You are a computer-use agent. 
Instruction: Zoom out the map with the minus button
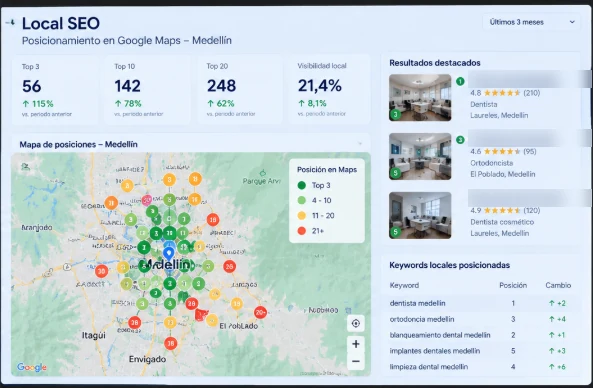pyautogui.click(x=355, y=361)
